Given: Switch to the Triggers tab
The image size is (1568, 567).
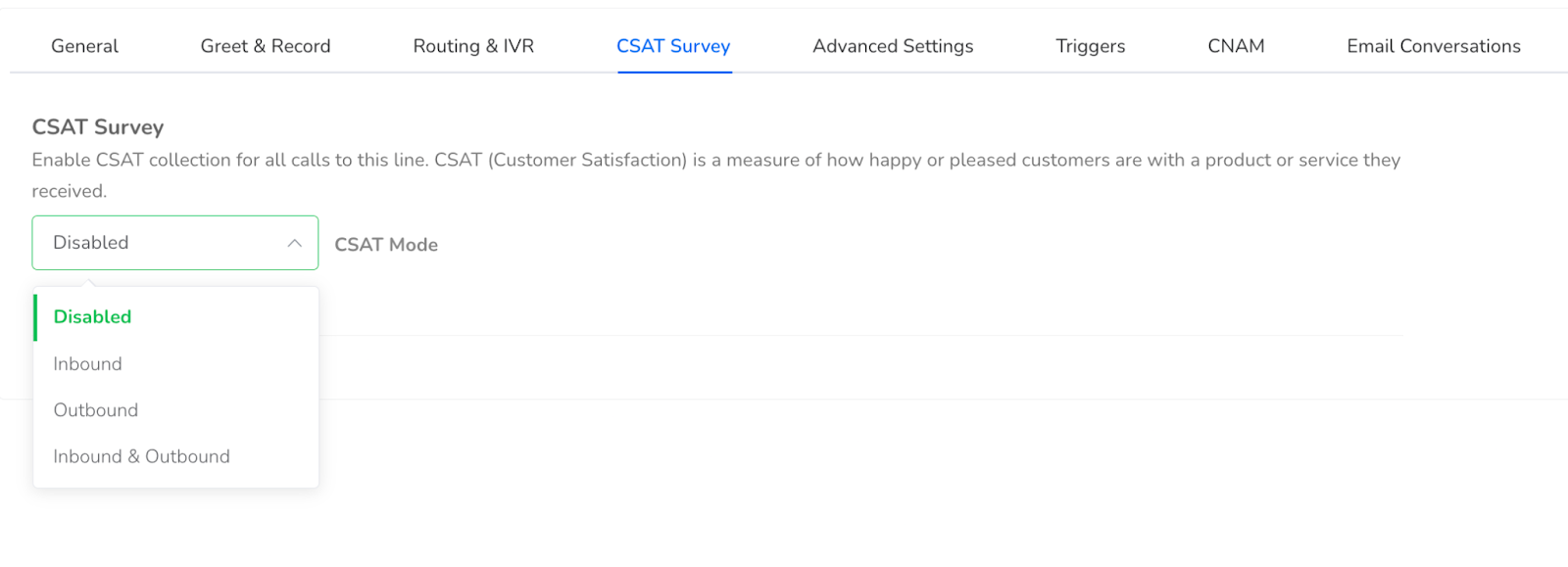Looking at the screenshot, I should (1091, 46).
